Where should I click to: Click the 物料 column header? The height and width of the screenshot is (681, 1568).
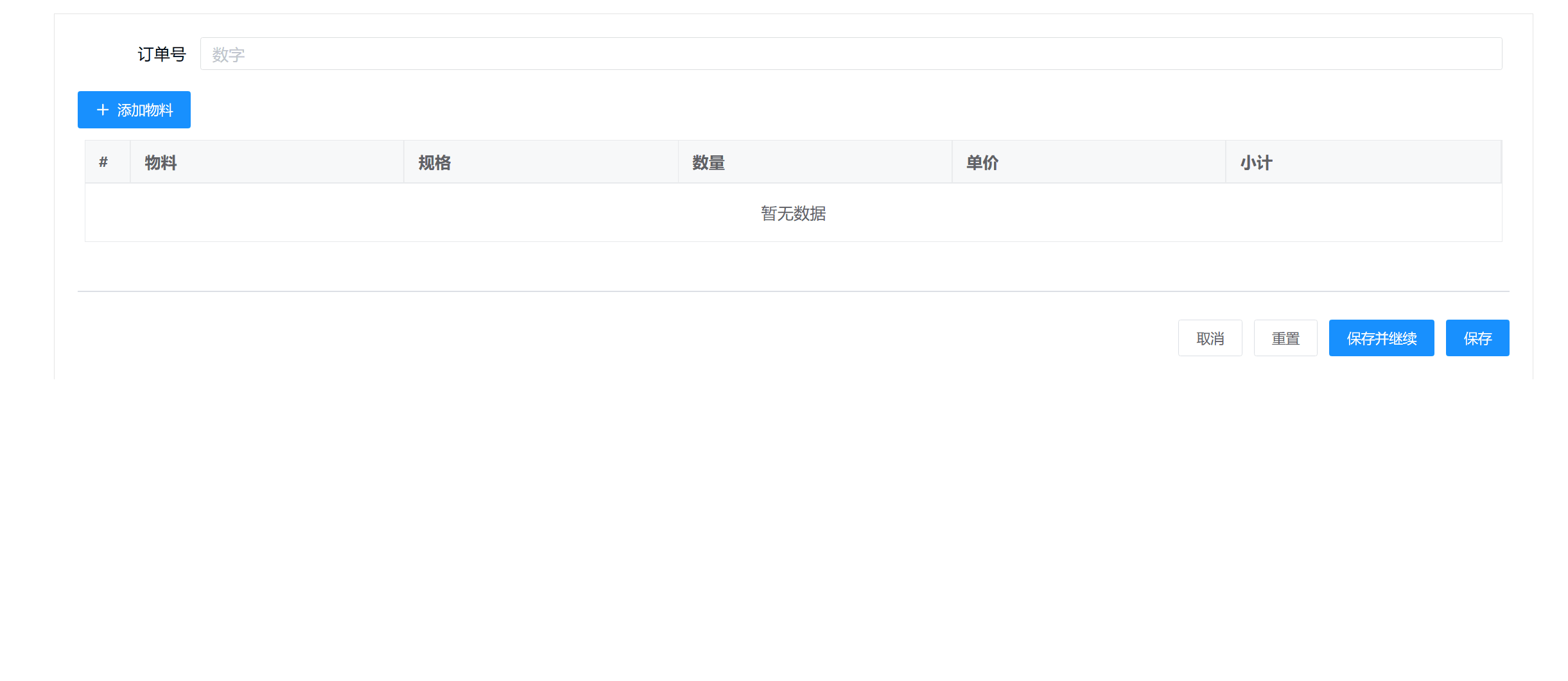pos(161,162)
